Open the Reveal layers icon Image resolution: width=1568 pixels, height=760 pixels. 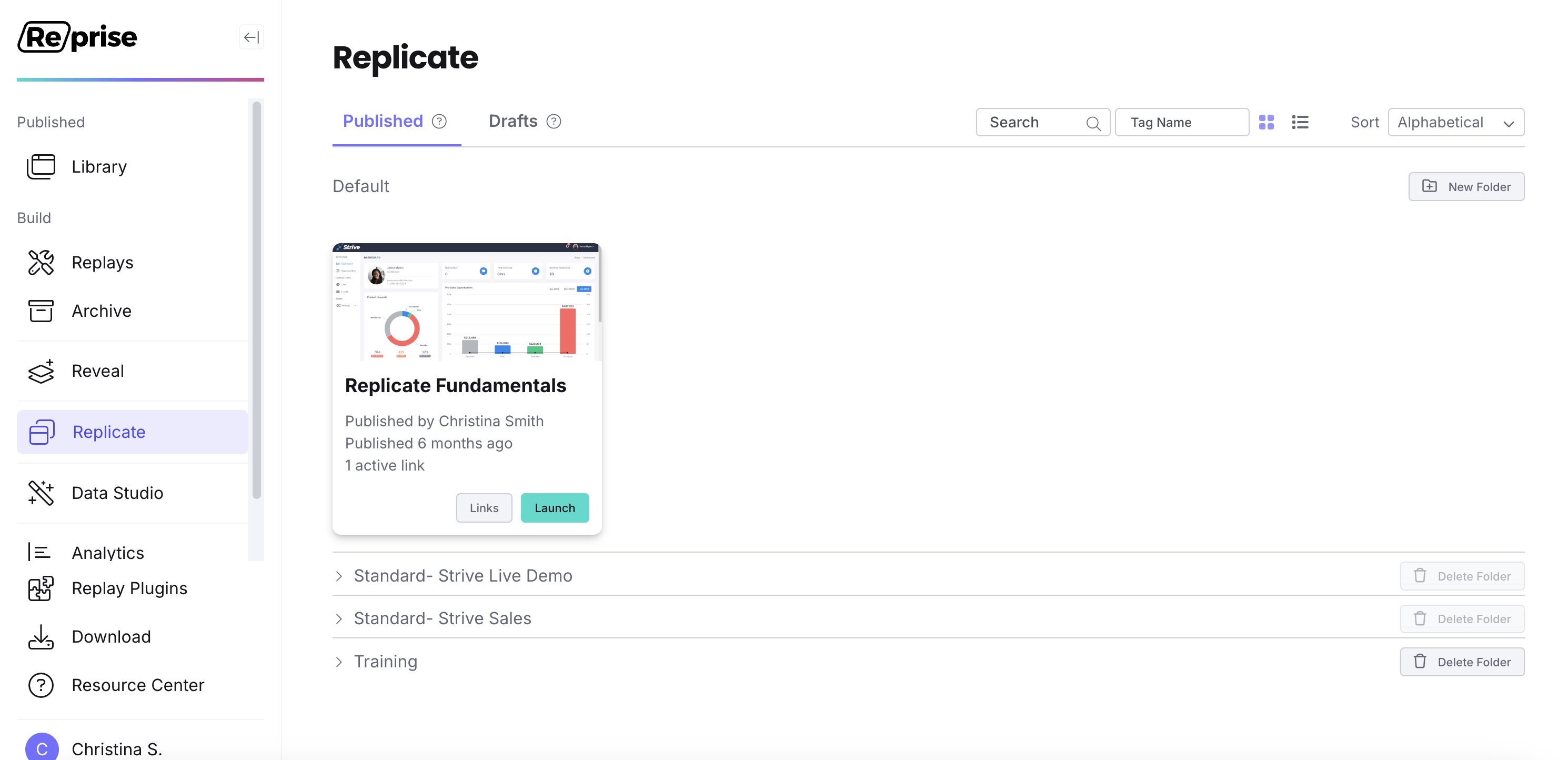pyautogui.click(x=41, y=371)
